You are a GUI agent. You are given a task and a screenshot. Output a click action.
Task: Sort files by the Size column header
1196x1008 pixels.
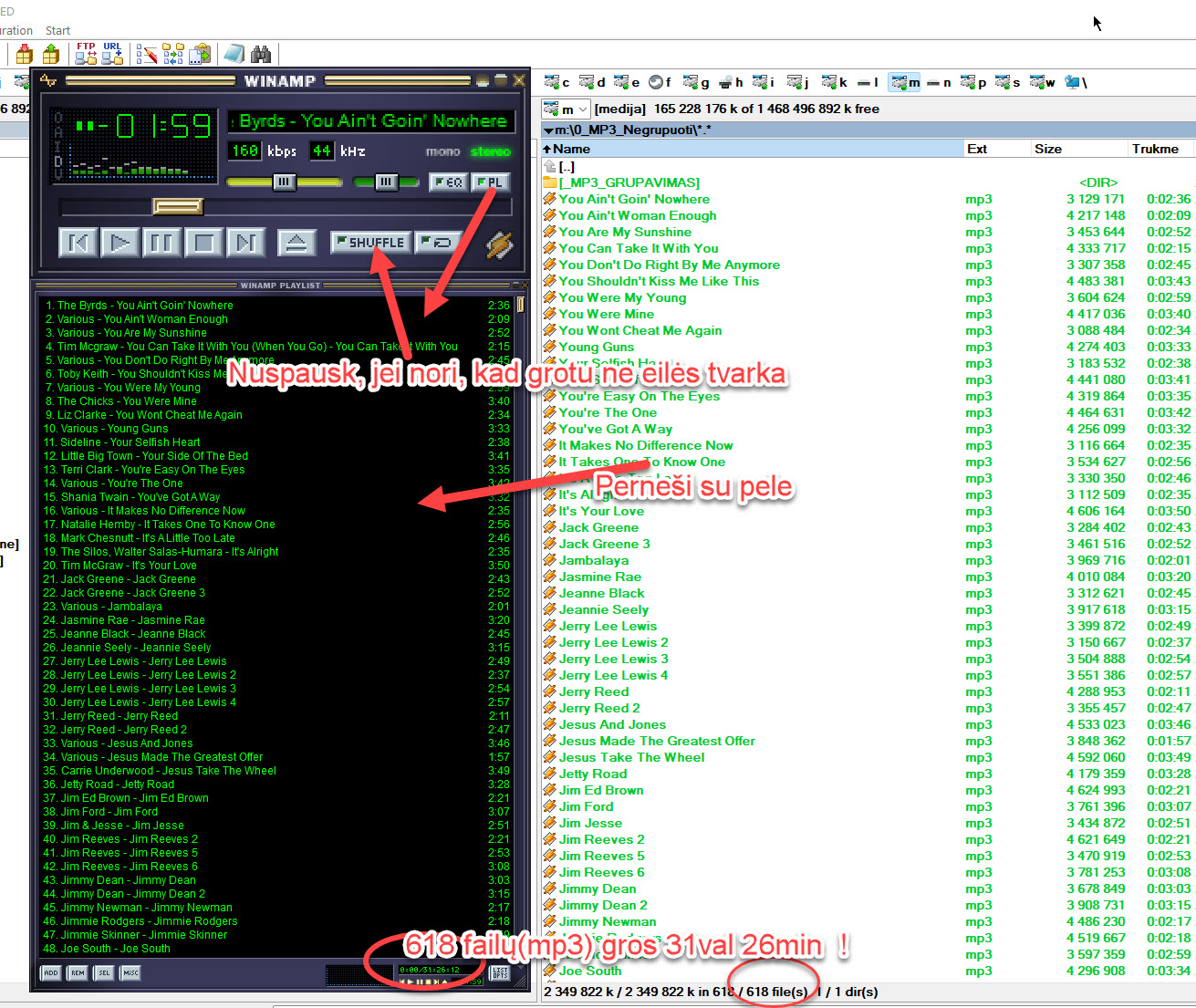(x=1047, y=149)
